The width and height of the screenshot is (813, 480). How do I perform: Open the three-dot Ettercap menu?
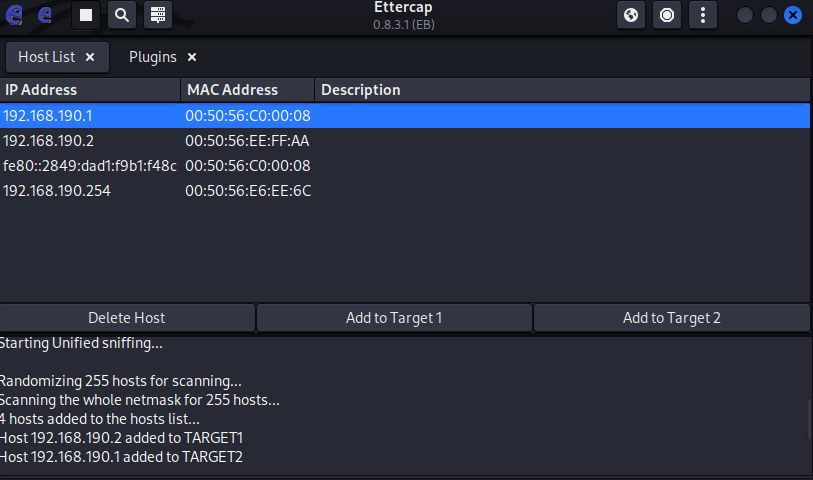[703, 15]
